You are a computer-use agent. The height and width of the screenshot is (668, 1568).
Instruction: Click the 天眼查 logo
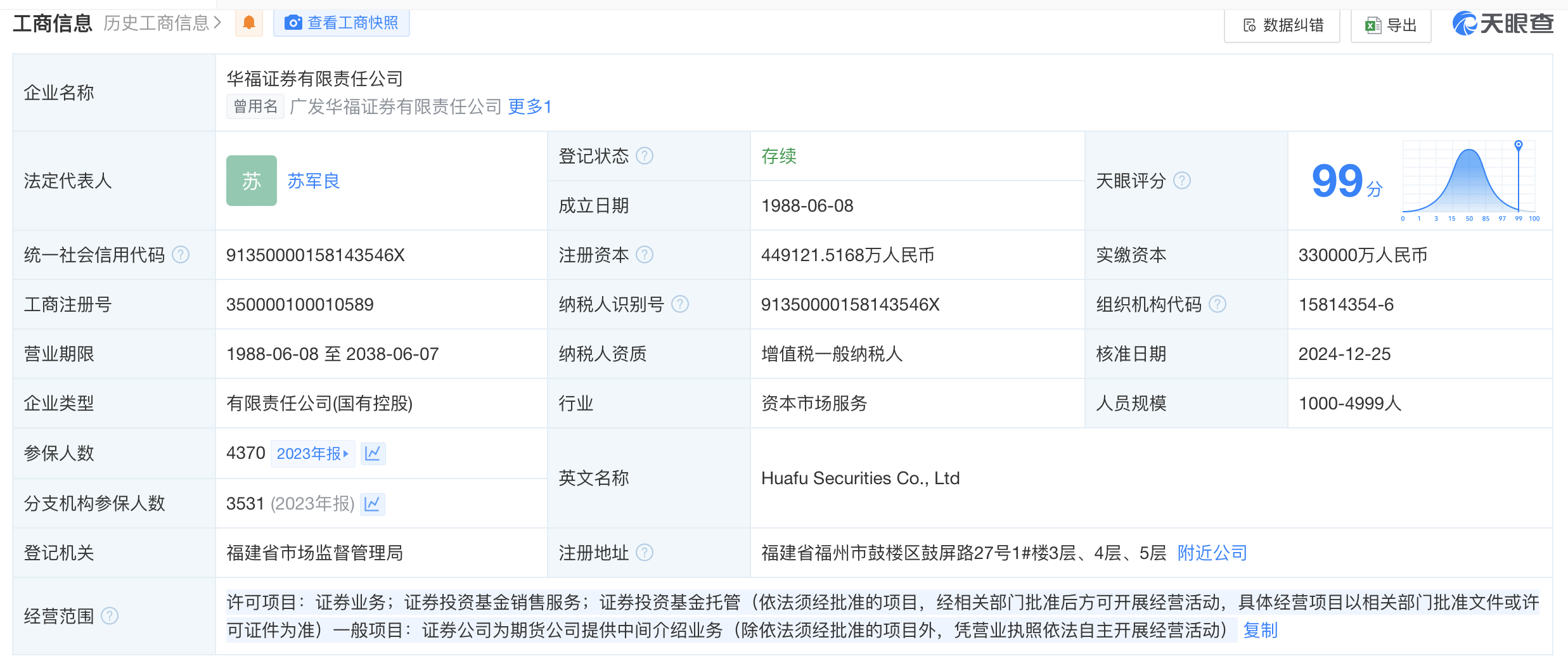1502,24
